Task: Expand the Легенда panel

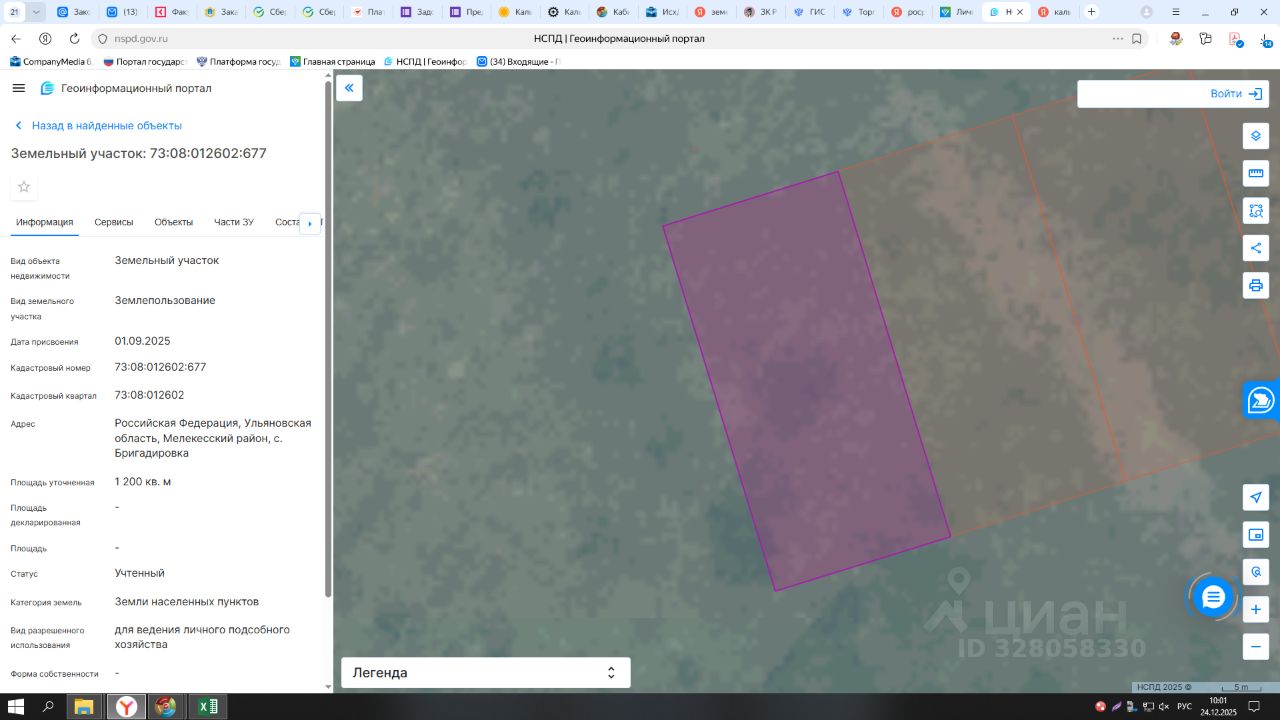Action: point(486,673)
